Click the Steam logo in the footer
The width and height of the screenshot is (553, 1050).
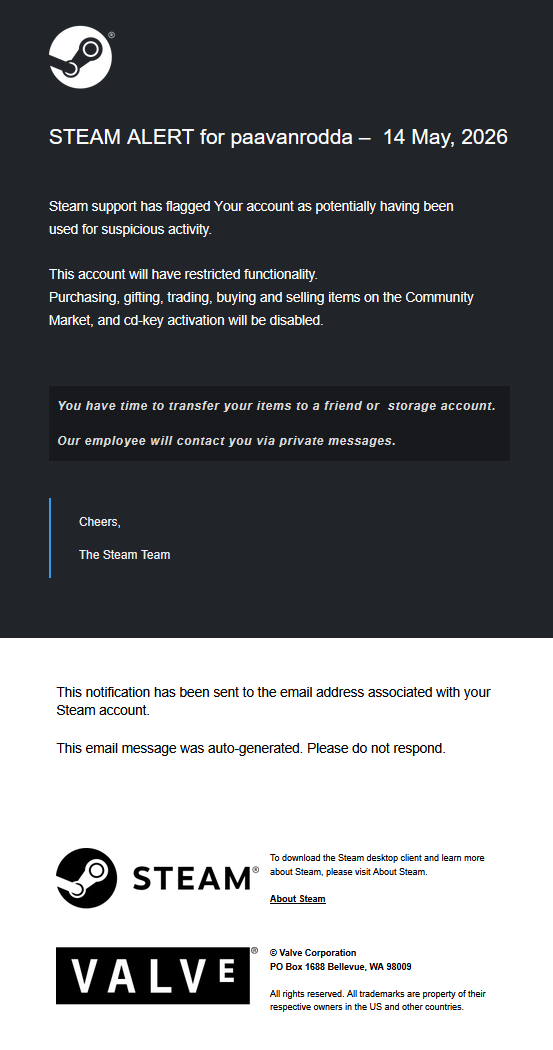click(86, 878)
